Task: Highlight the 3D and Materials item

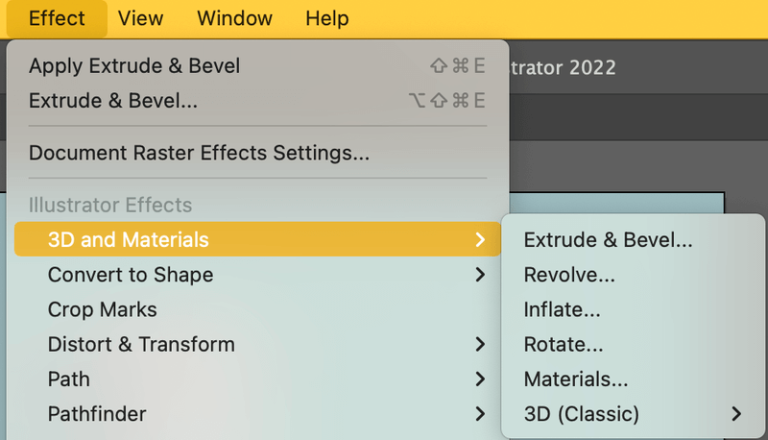Action: [x=128, y=240]
